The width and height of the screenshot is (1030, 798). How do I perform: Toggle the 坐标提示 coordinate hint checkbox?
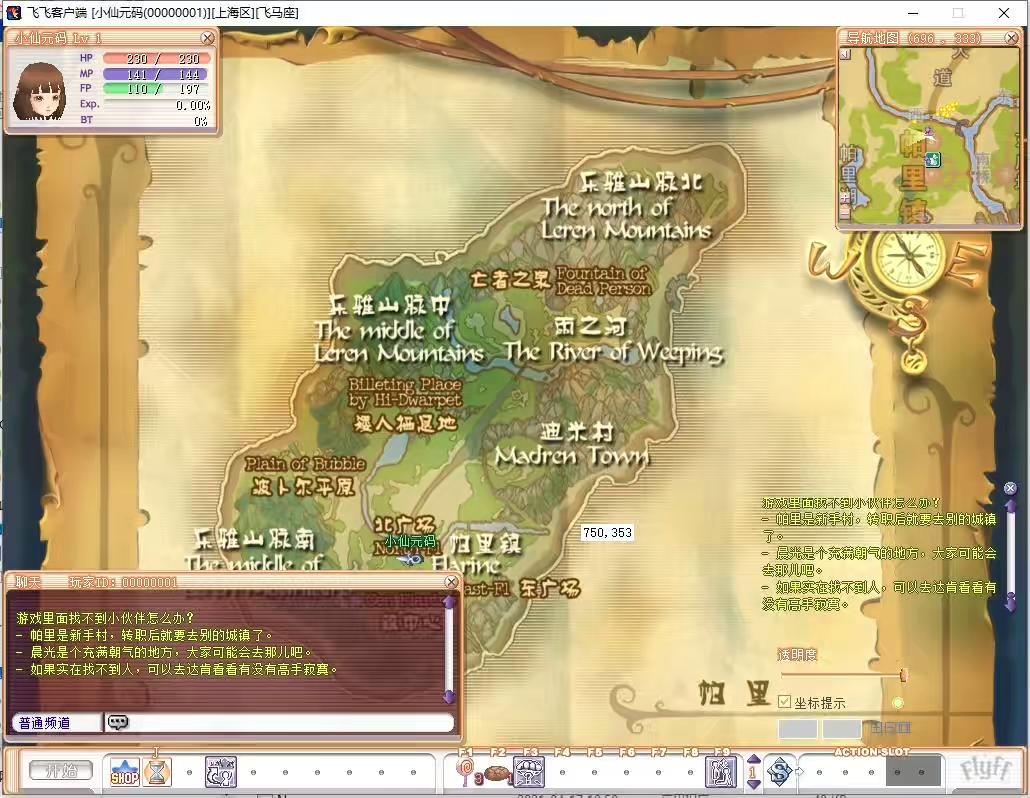point(784,702)
